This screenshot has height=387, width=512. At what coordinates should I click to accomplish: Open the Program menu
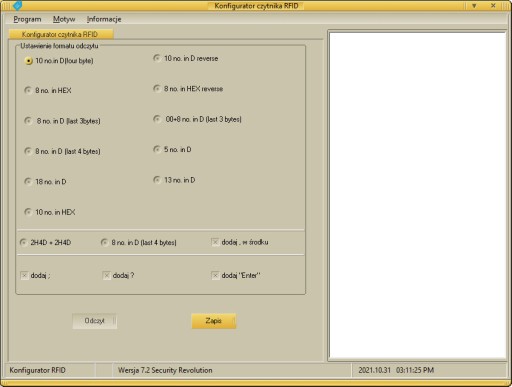[x=27, y=19]
